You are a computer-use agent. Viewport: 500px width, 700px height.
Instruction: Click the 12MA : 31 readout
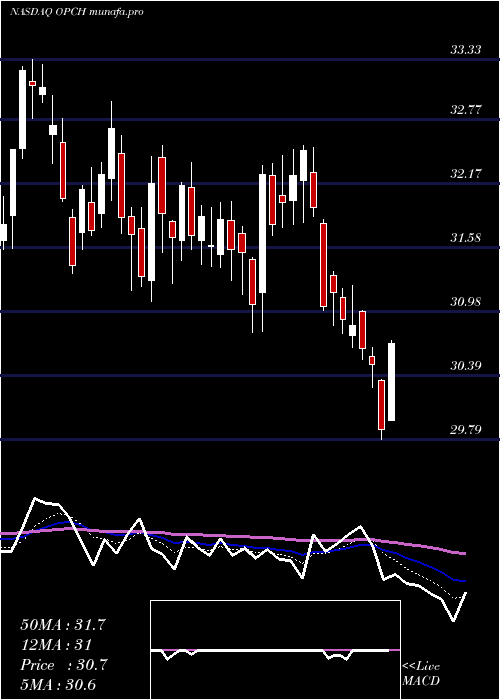[x=56, y=645]
